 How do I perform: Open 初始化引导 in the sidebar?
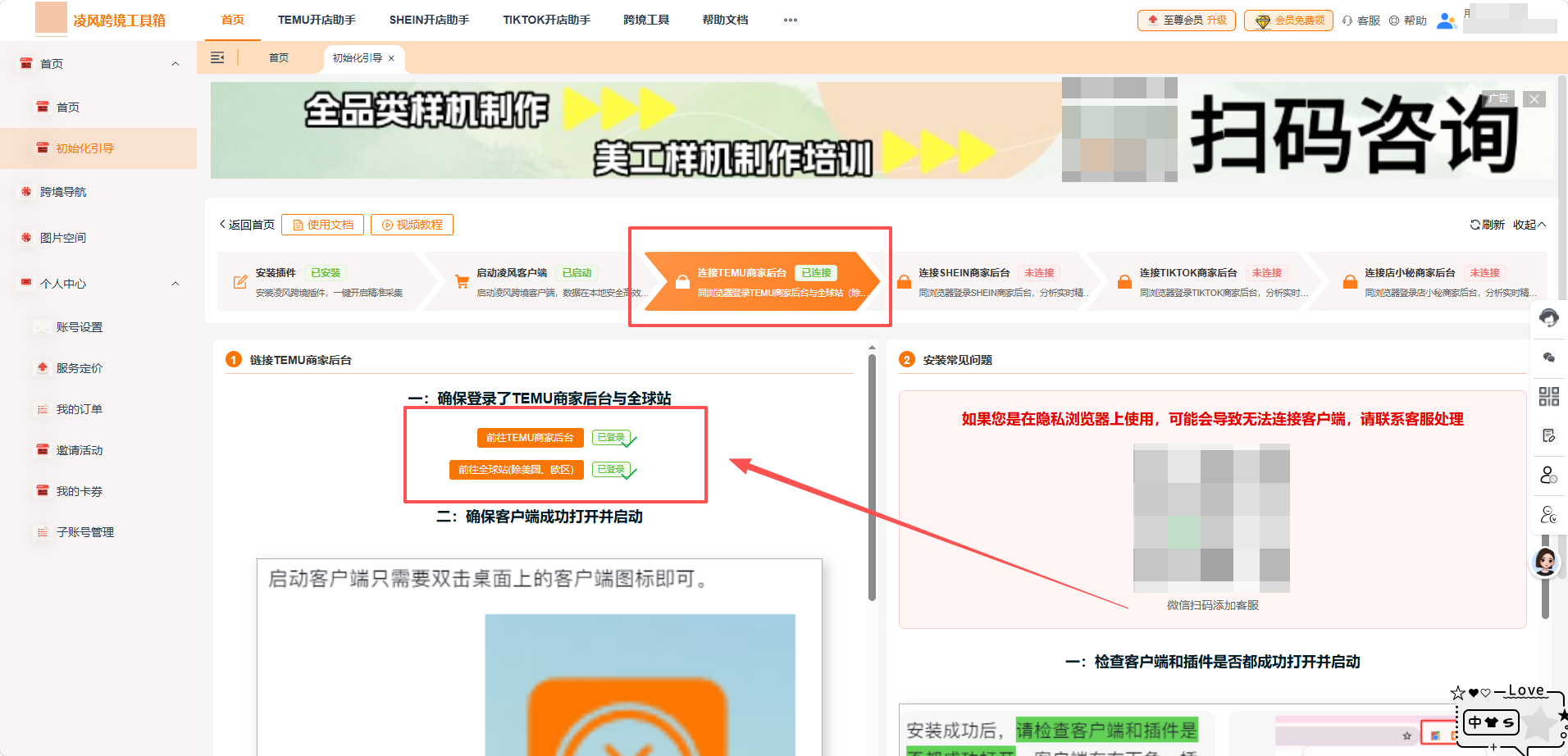pyautogui.click(x=98, y=148)
